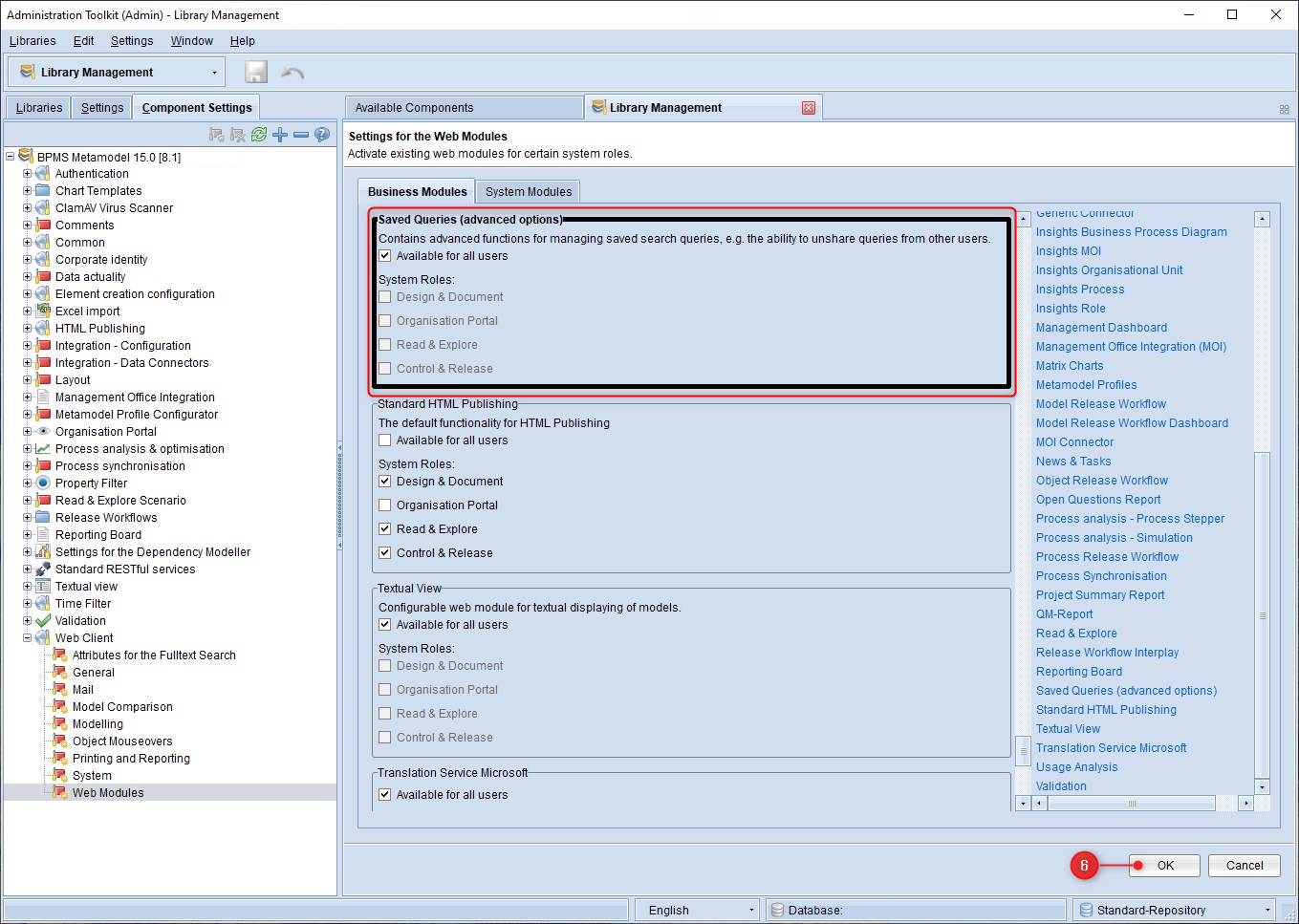Viewport: 1299px width, 924px height.
Task: Open the Window menu
Action: (191, 41)
